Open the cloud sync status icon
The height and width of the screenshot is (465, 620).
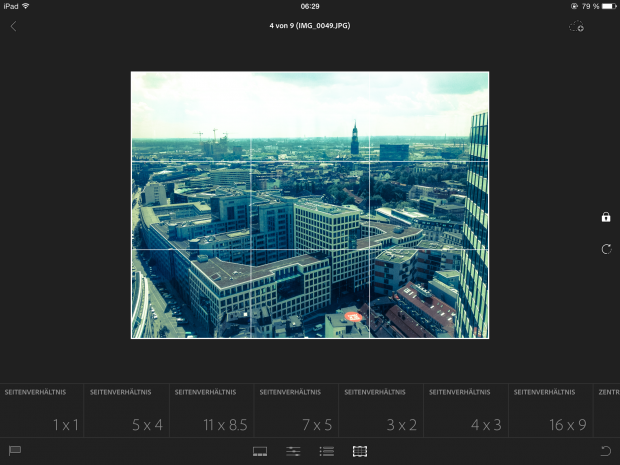point(576,26)
